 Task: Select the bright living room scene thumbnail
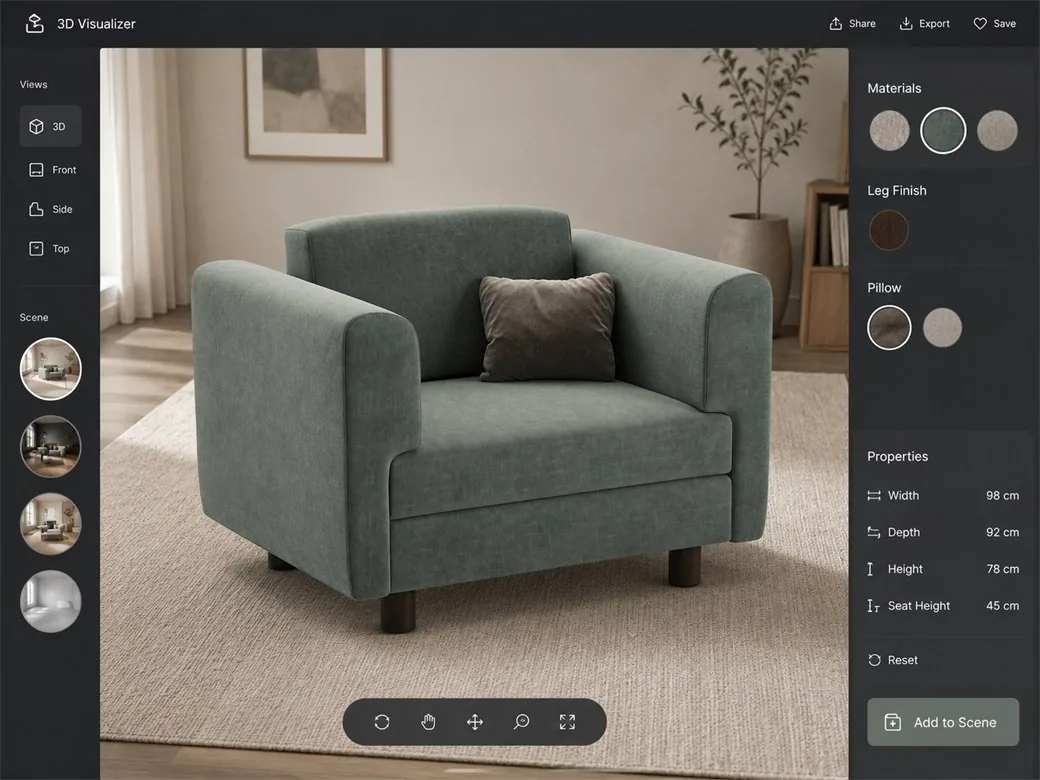(50, 369)
